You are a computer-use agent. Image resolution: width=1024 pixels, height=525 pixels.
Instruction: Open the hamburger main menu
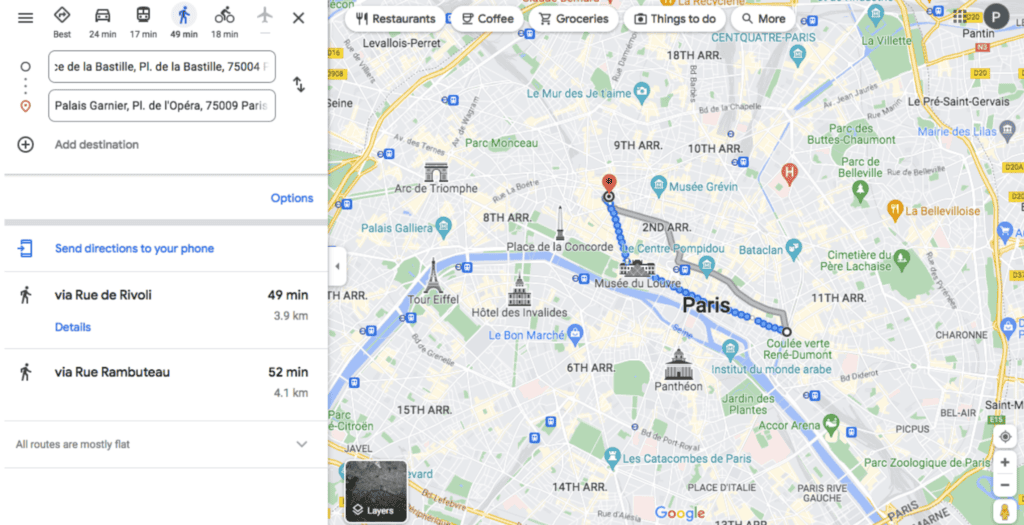(25, 18)
